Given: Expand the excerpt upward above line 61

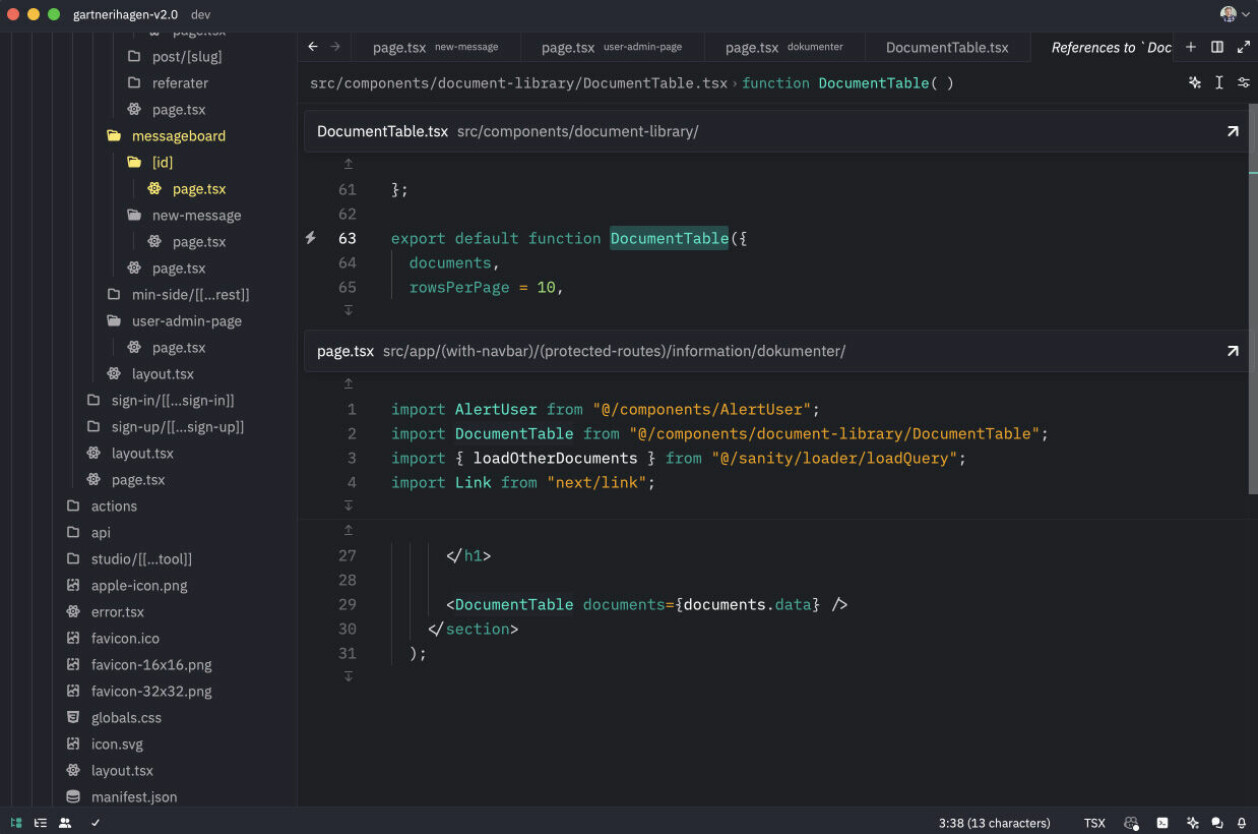Looking at the screenshot, I should [348, 164].
